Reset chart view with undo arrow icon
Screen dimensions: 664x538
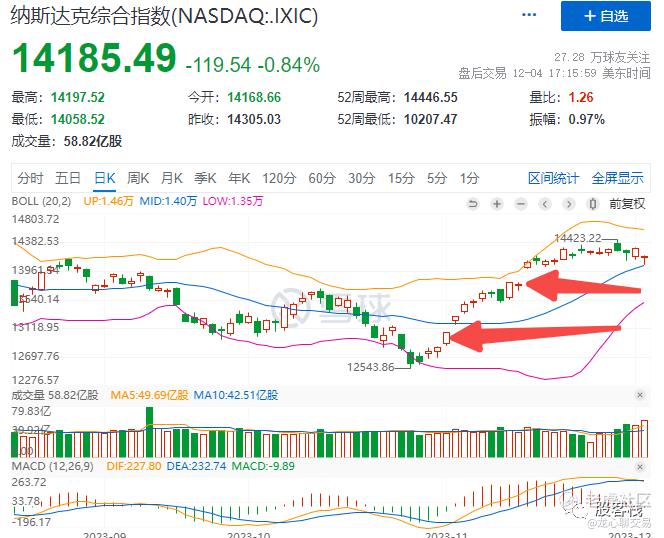pos(473,204)
